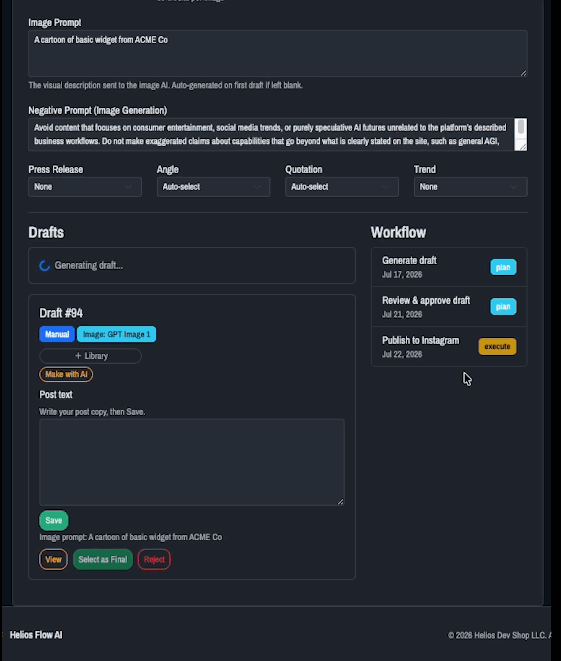The width and height of the screenshot is (561, 661).
Task: Click the Draft #94 heading
Action: pos(61,313)
